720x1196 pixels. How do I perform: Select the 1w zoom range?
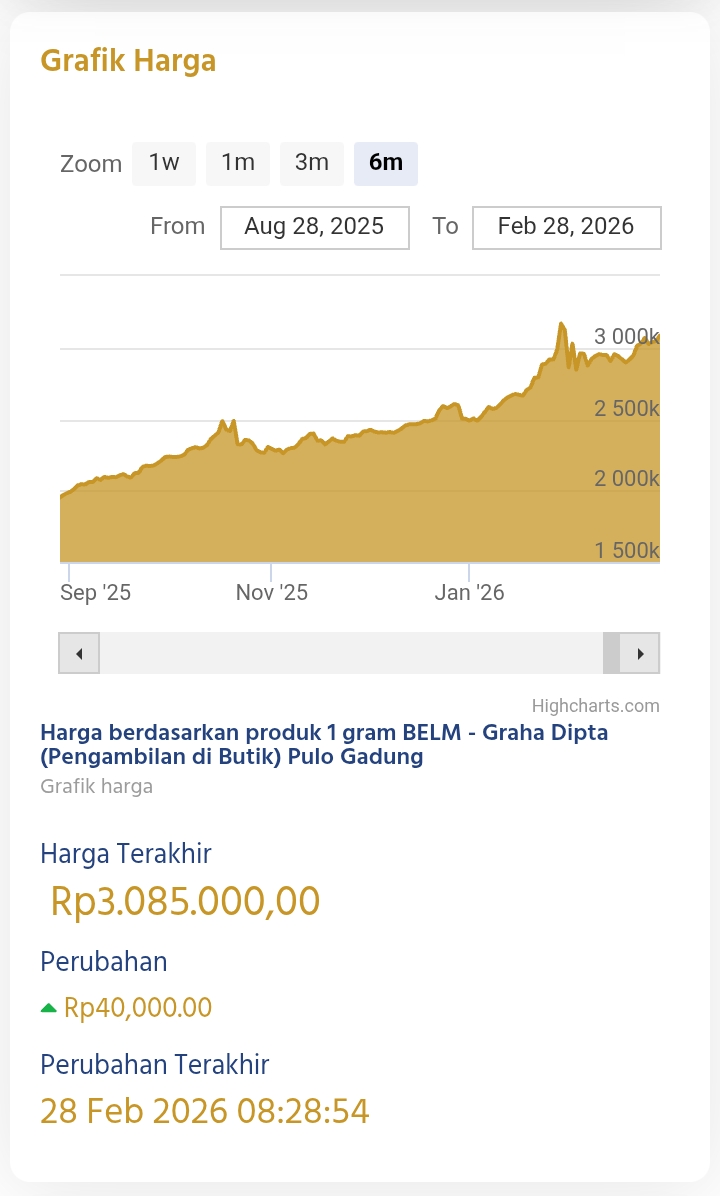pyautogui.click(x=164, y=163)
